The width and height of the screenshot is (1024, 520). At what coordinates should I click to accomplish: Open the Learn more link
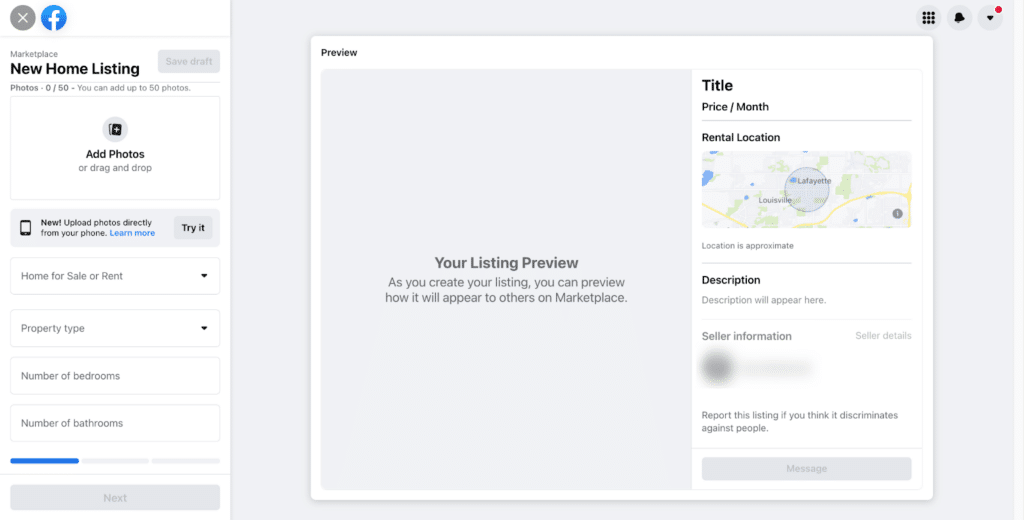pos(132,233)
